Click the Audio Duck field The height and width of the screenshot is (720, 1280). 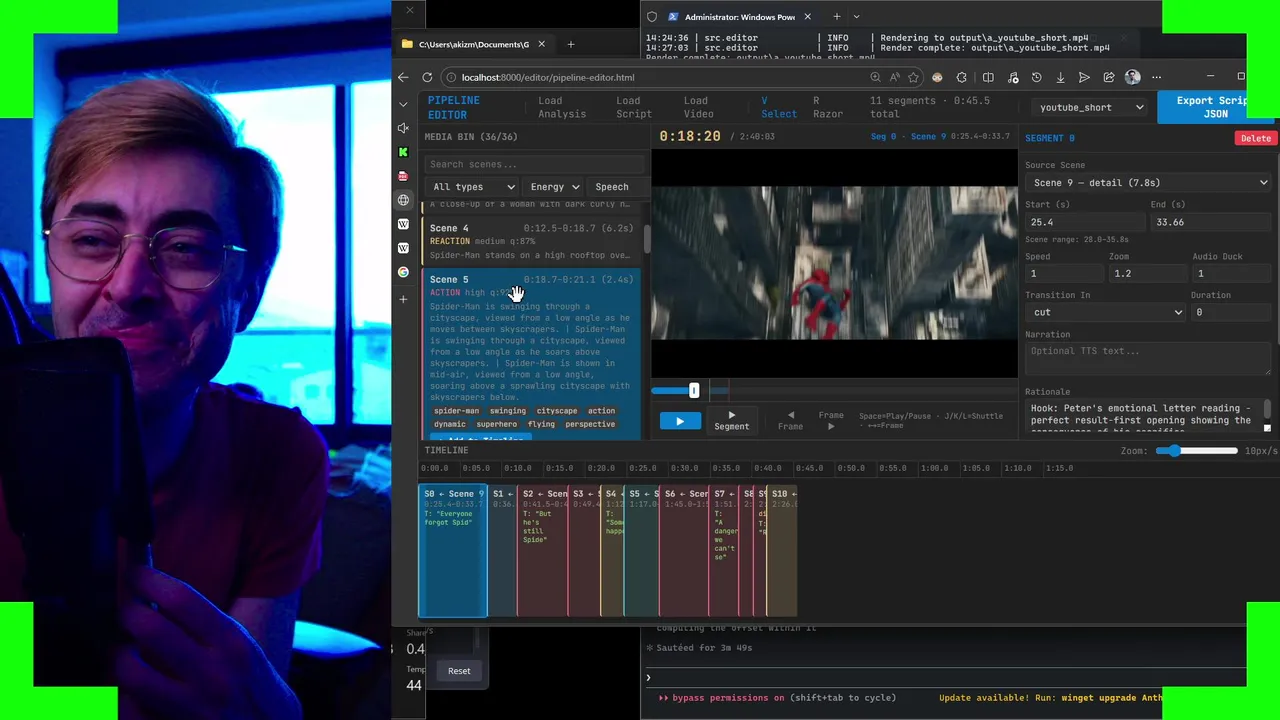coord(1231,273)
